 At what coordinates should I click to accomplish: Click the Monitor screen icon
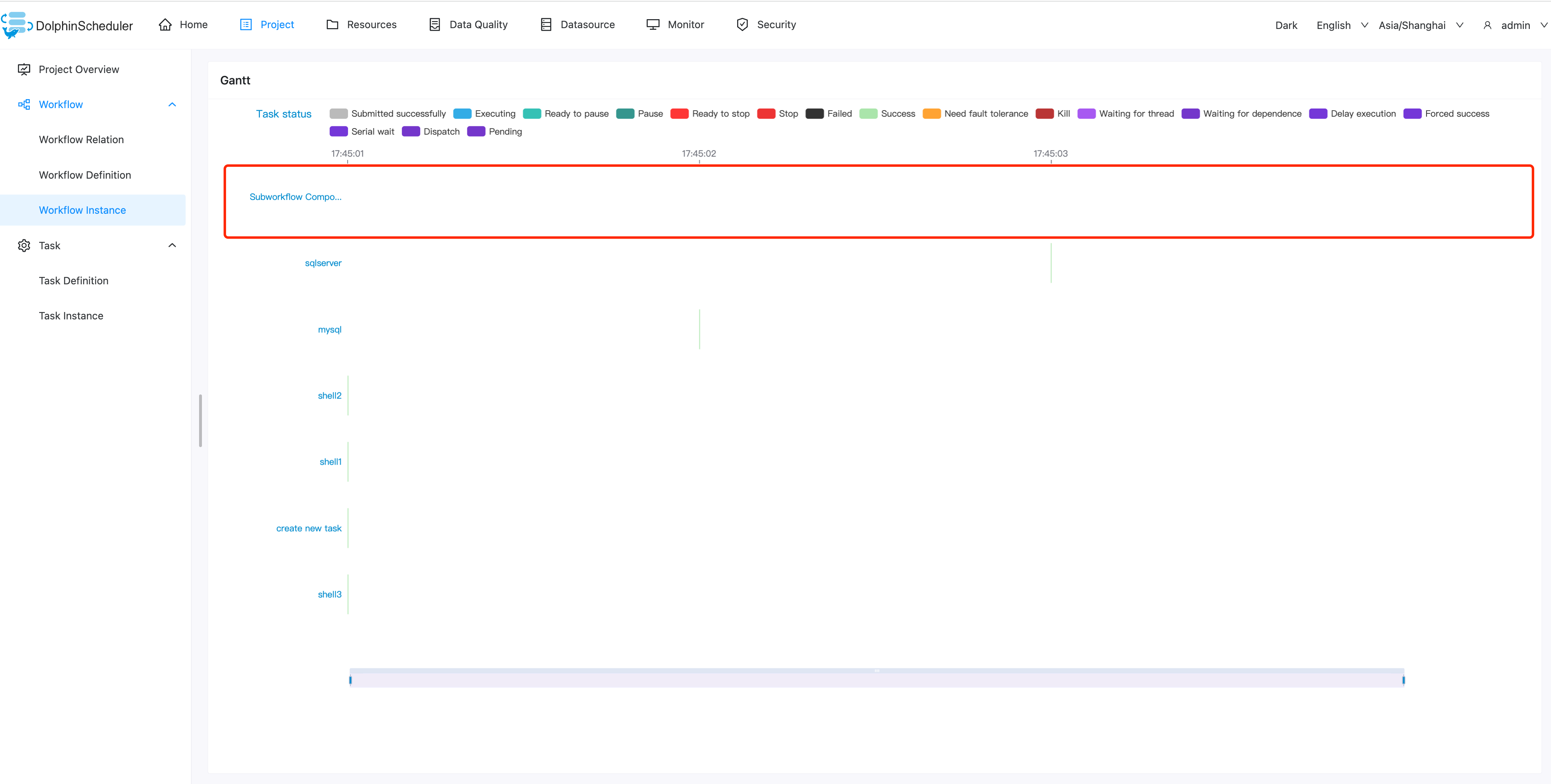coord(653,25)
